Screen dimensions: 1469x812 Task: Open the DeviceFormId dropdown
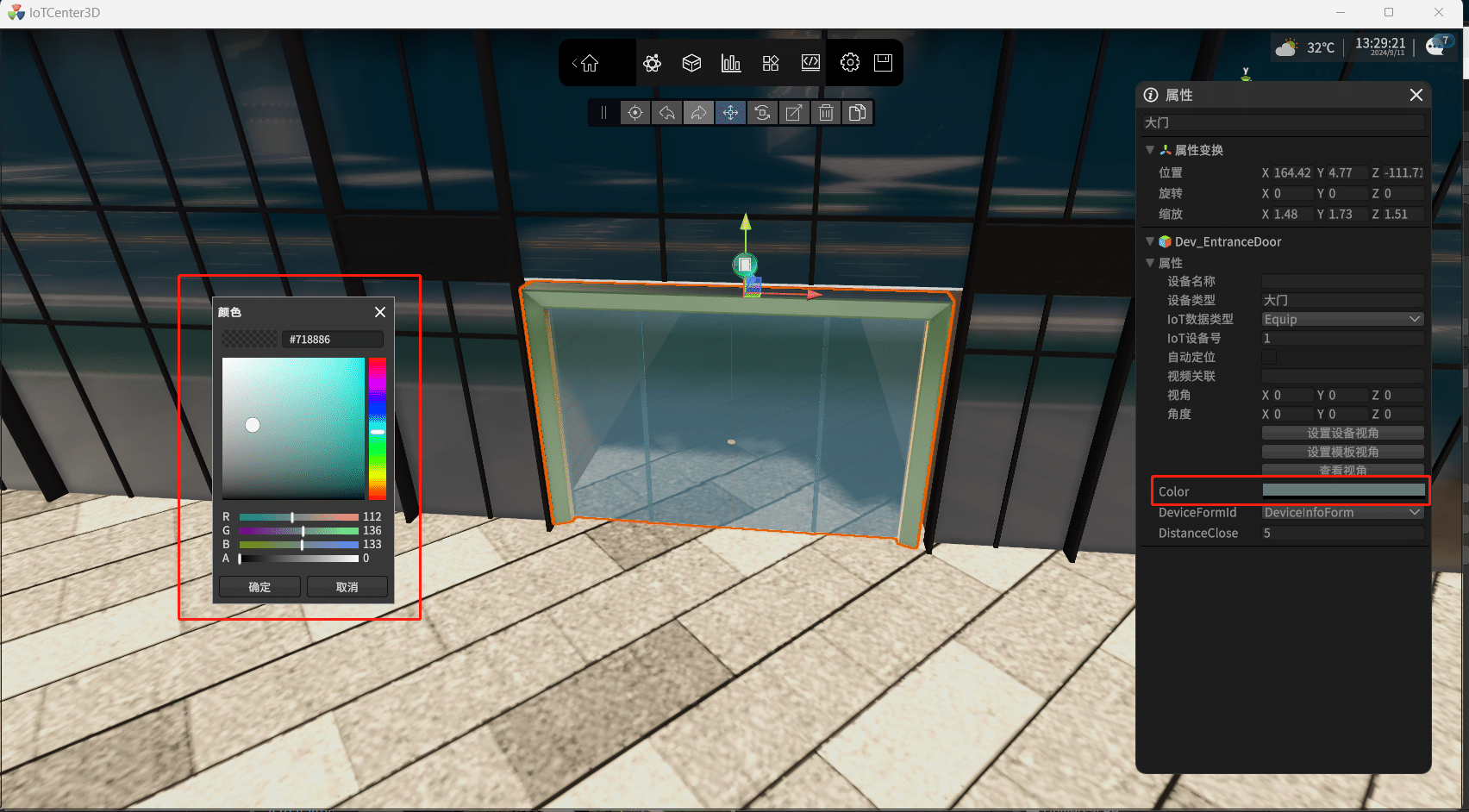pos(1342,512)
